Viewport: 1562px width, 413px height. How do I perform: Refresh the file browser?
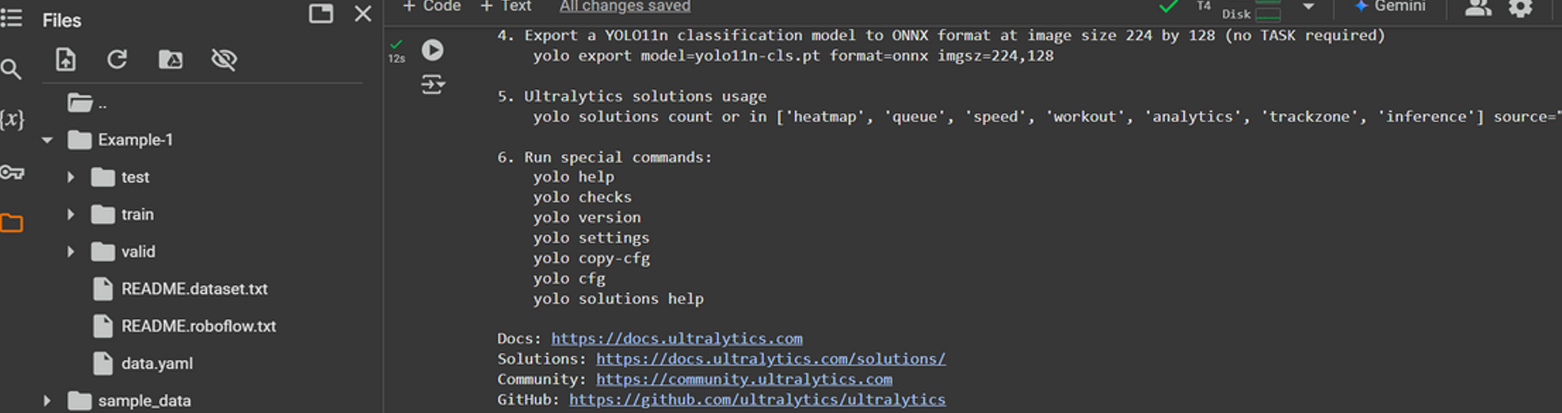coord(117,60)
